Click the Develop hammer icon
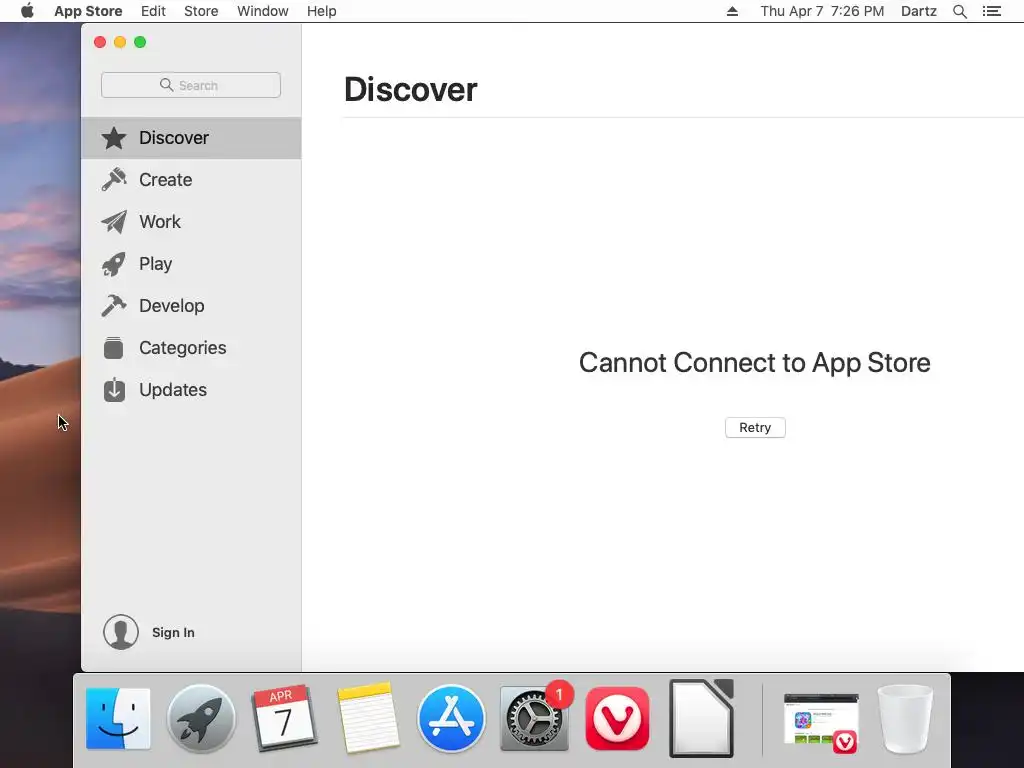This screenshot has width=1024, height=768. 114,306
